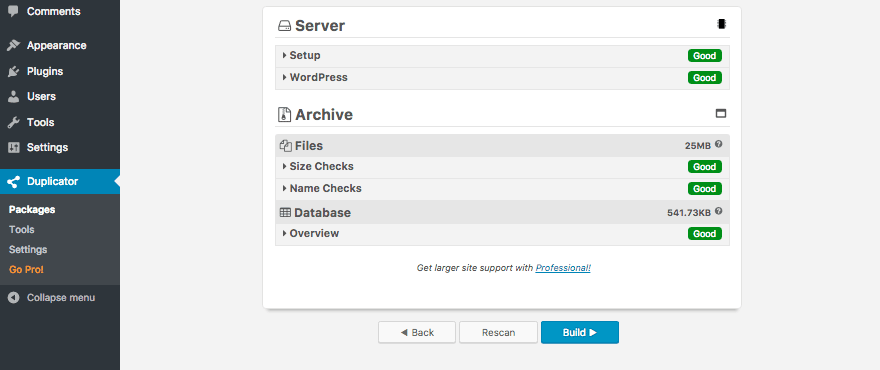Click the Go Pro! link

coord(26,270)
